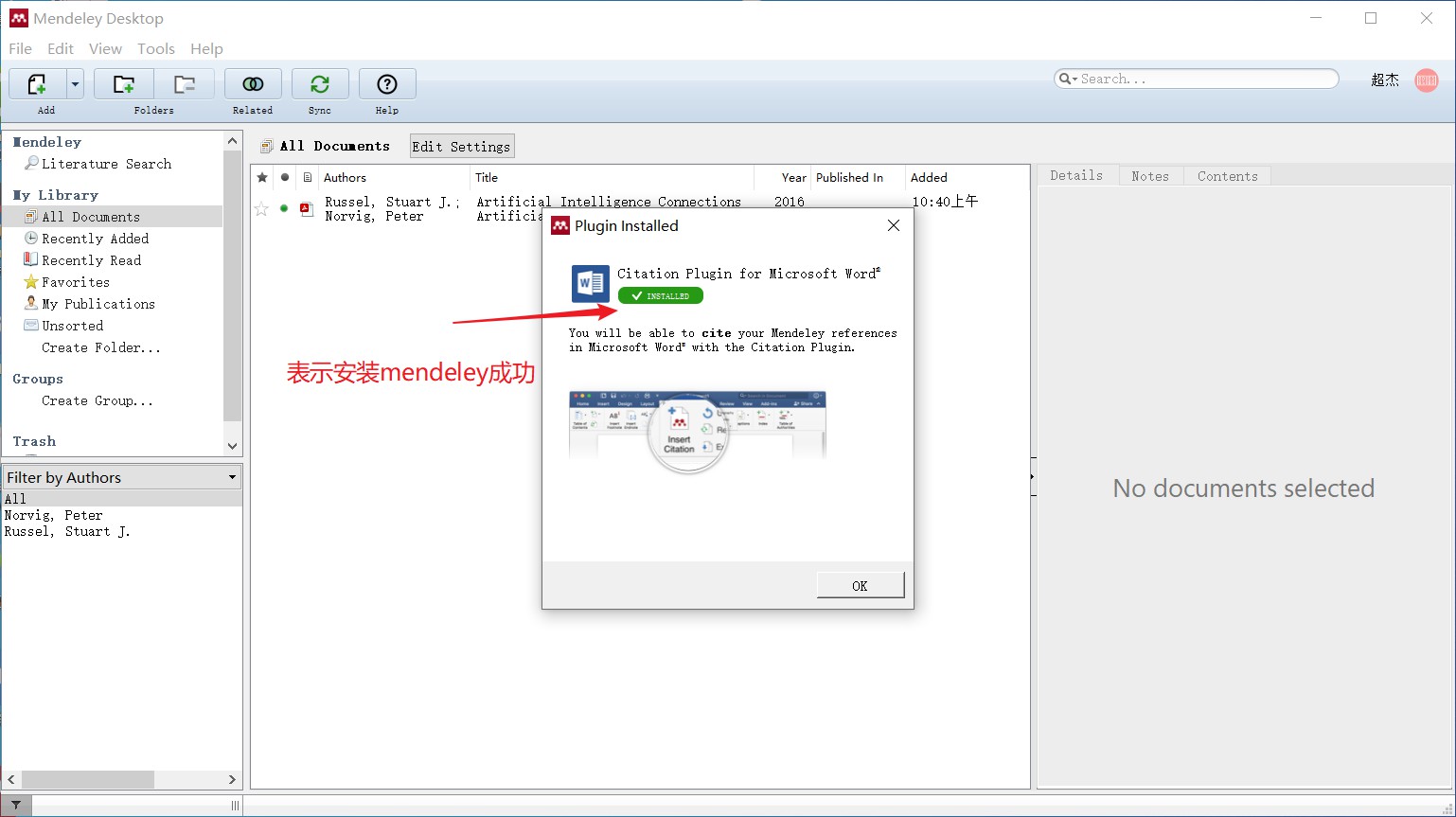
Task: Select Literature Search in the sidebar
Action: tap(107, 164)
